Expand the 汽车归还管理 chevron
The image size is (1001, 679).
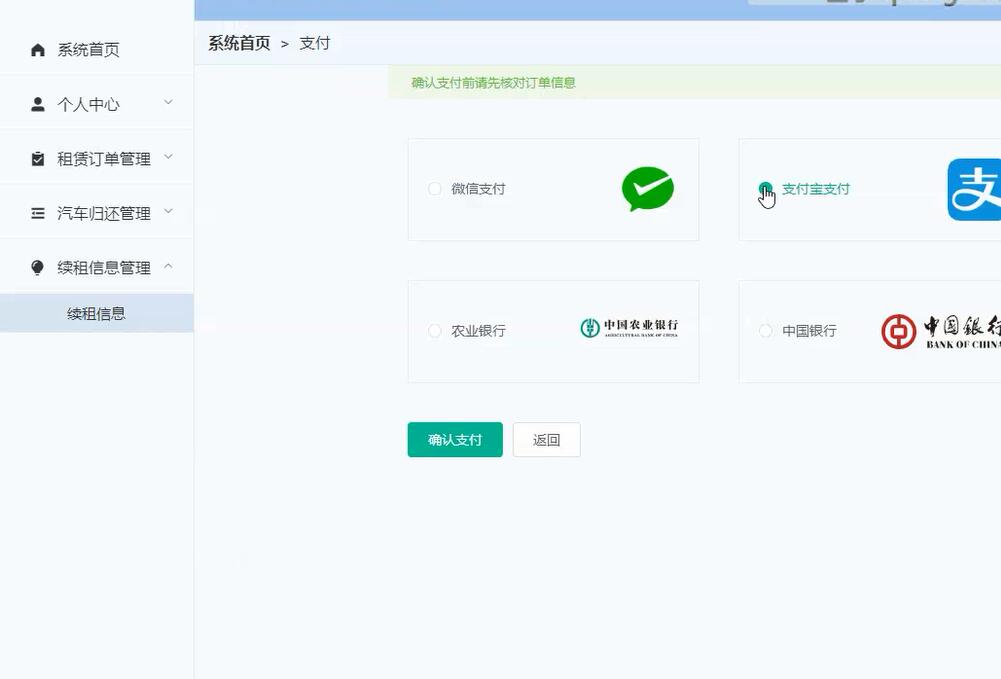[168, 211]
